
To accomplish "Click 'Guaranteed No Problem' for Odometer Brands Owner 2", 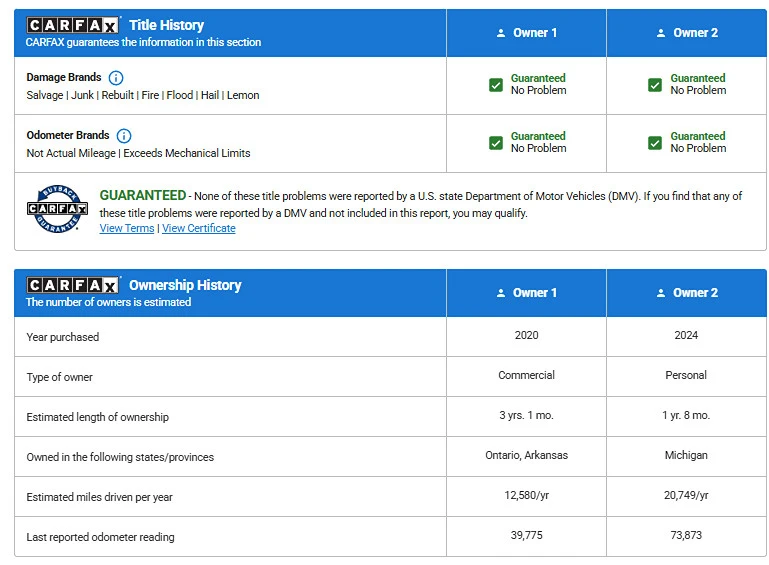I will 698,142.
